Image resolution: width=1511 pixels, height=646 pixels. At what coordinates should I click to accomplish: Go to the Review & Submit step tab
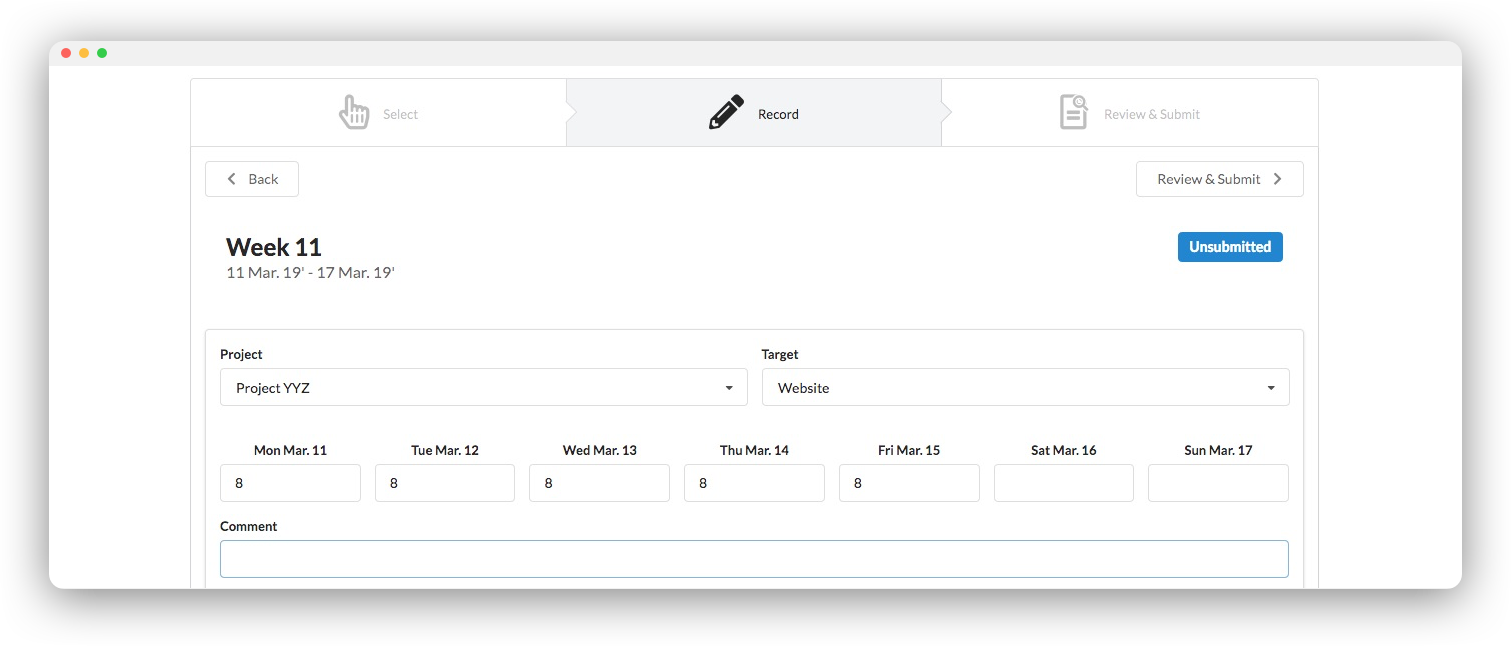(1130, 113)
